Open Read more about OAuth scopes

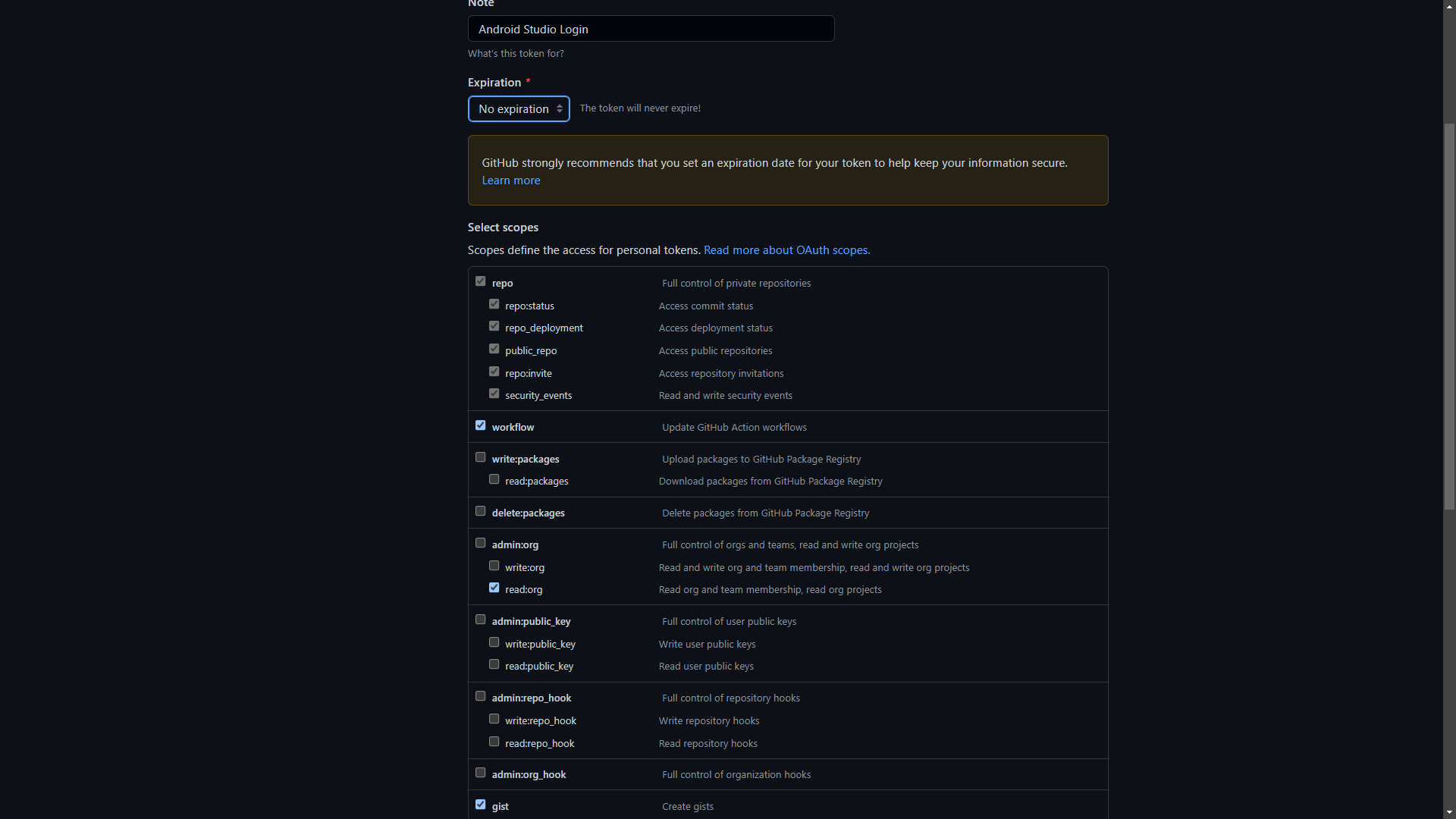pos(786,249)
